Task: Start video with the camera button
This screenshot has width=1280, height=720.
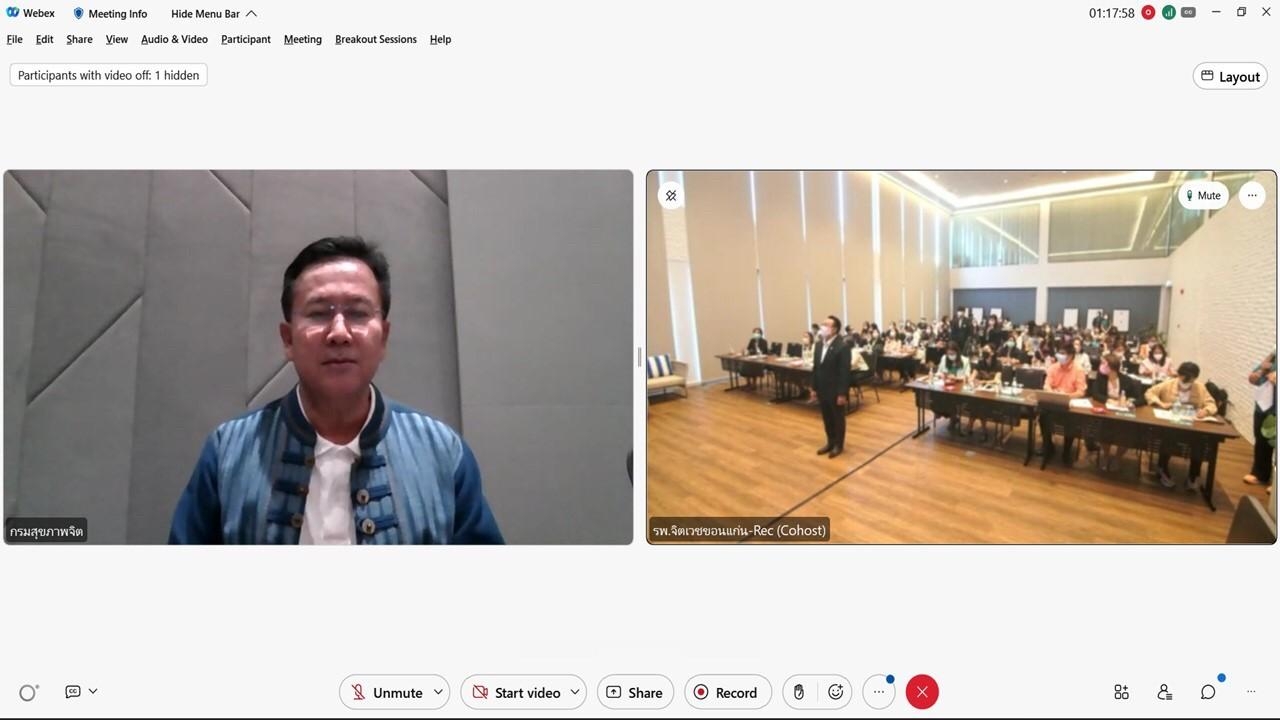Action: tap(516, 692)
